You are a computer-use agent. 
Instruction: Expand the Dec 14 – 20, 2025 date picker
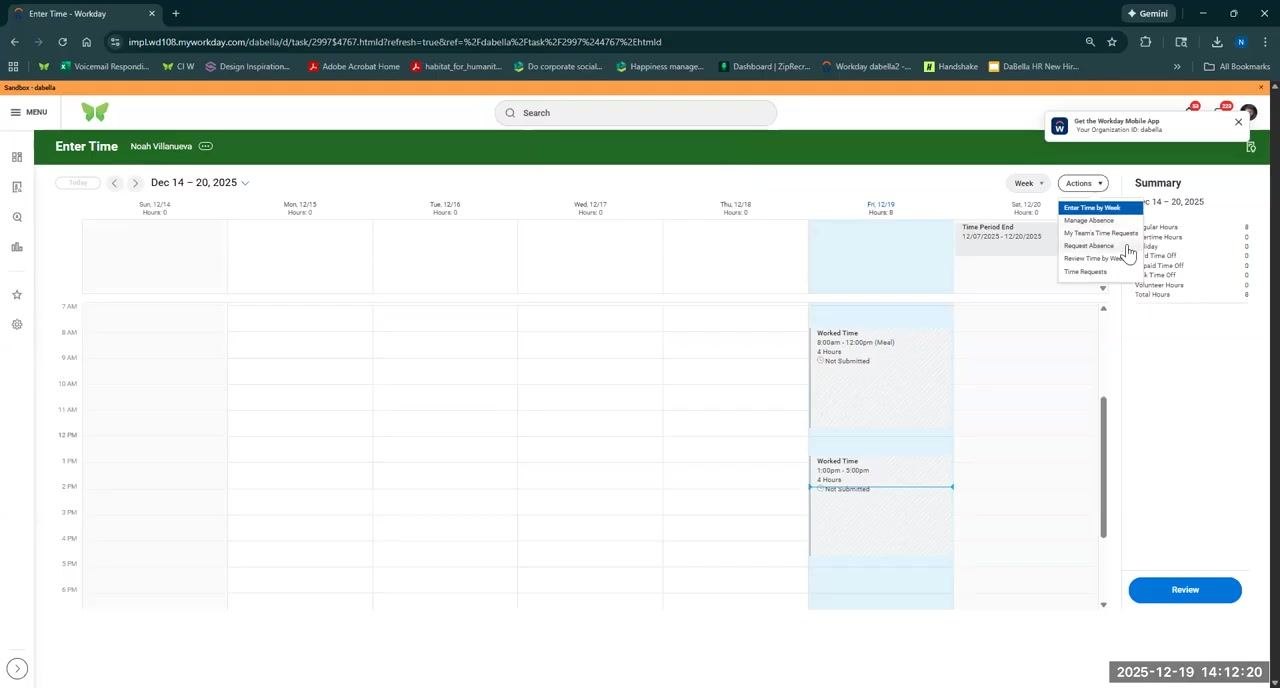[x=200, y=183]
